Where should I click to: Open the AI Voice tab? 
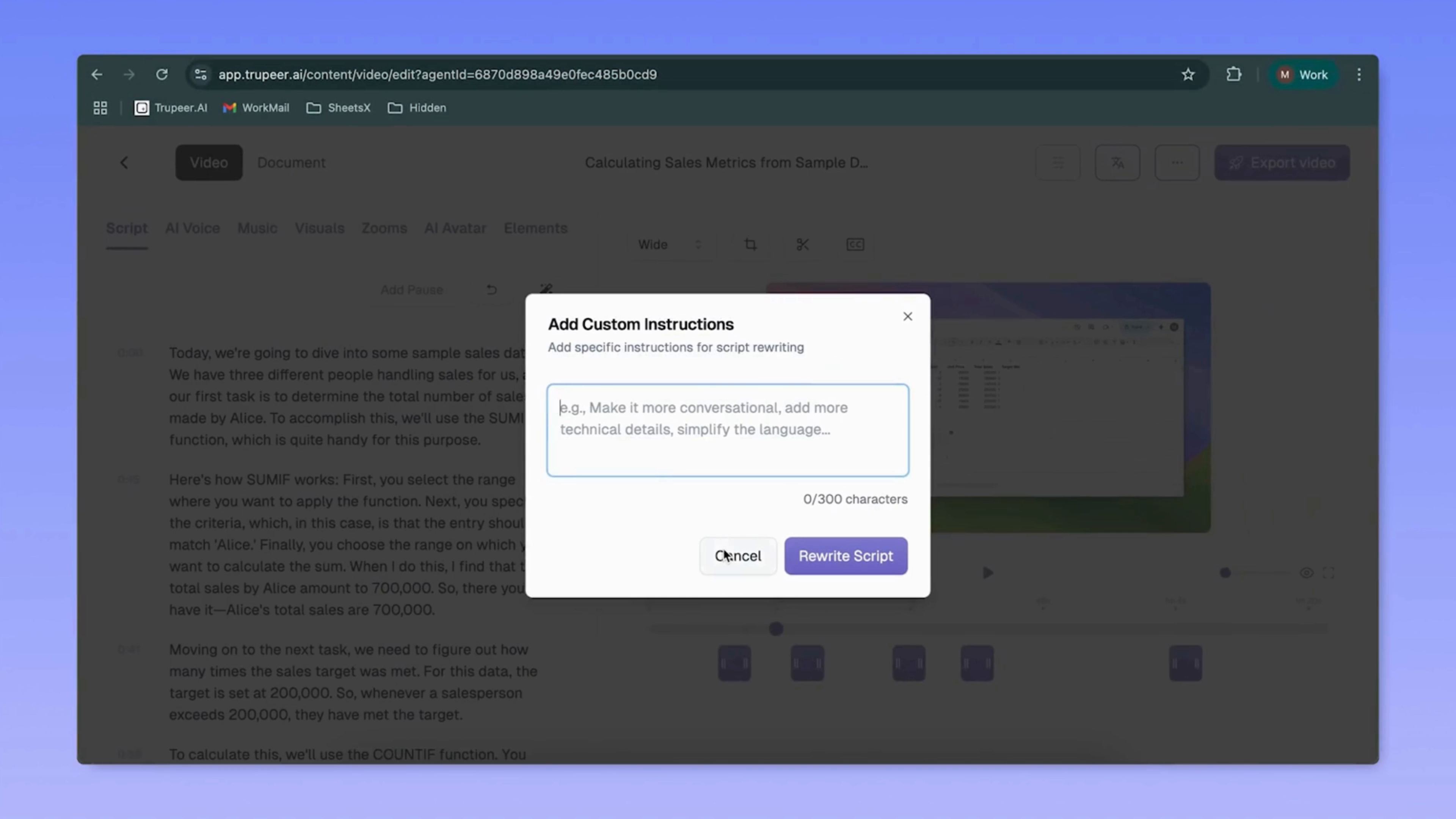(192, 228)
